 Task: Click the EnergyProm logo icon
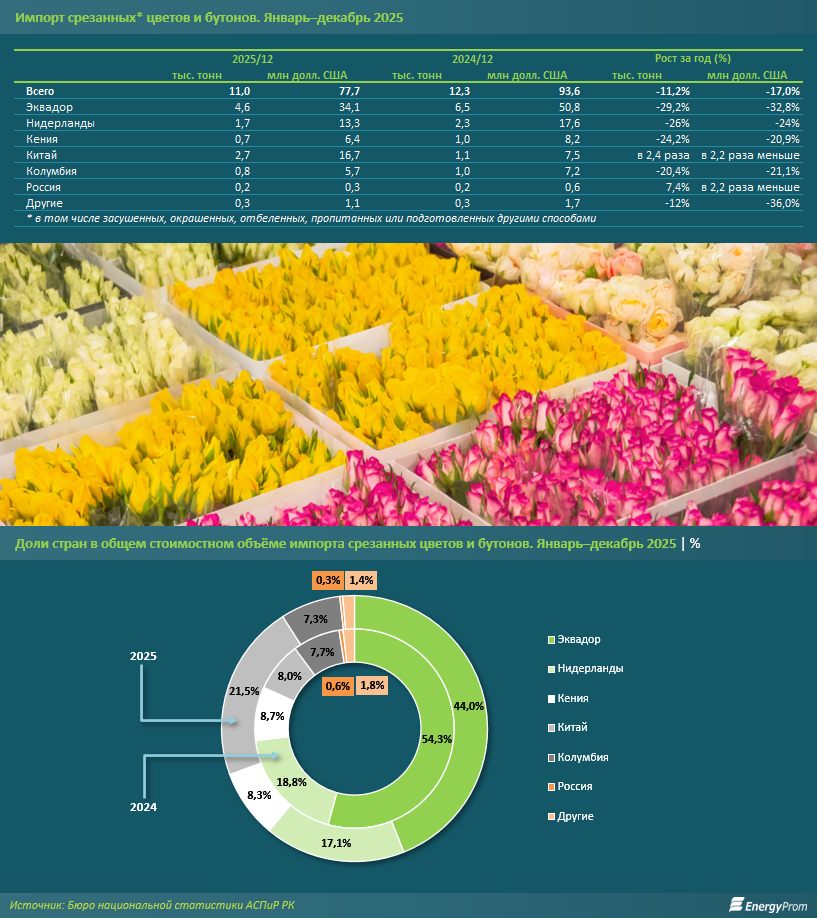point(738,904)
